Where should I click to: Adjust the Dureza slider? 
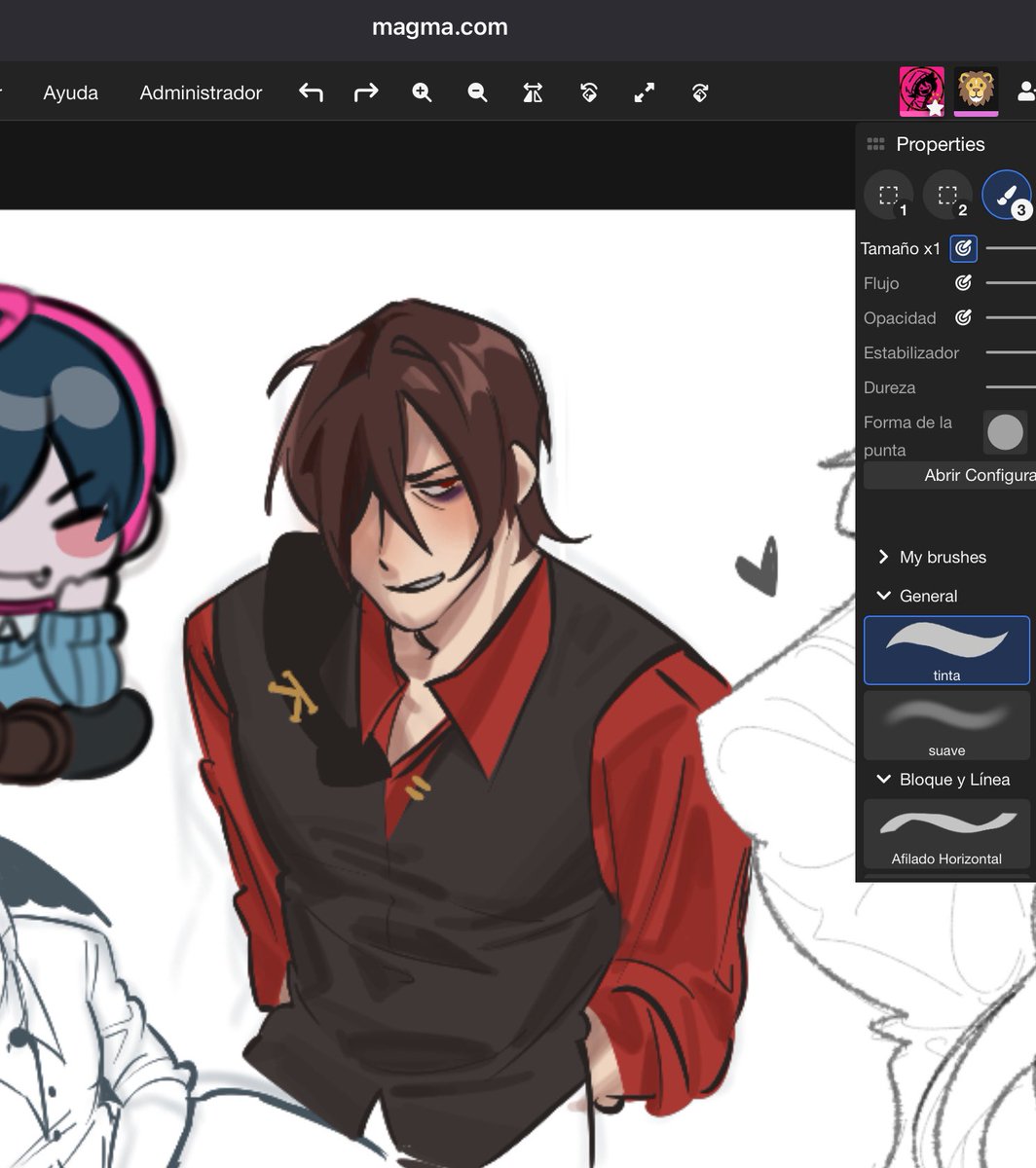(x=1011, y=387)
